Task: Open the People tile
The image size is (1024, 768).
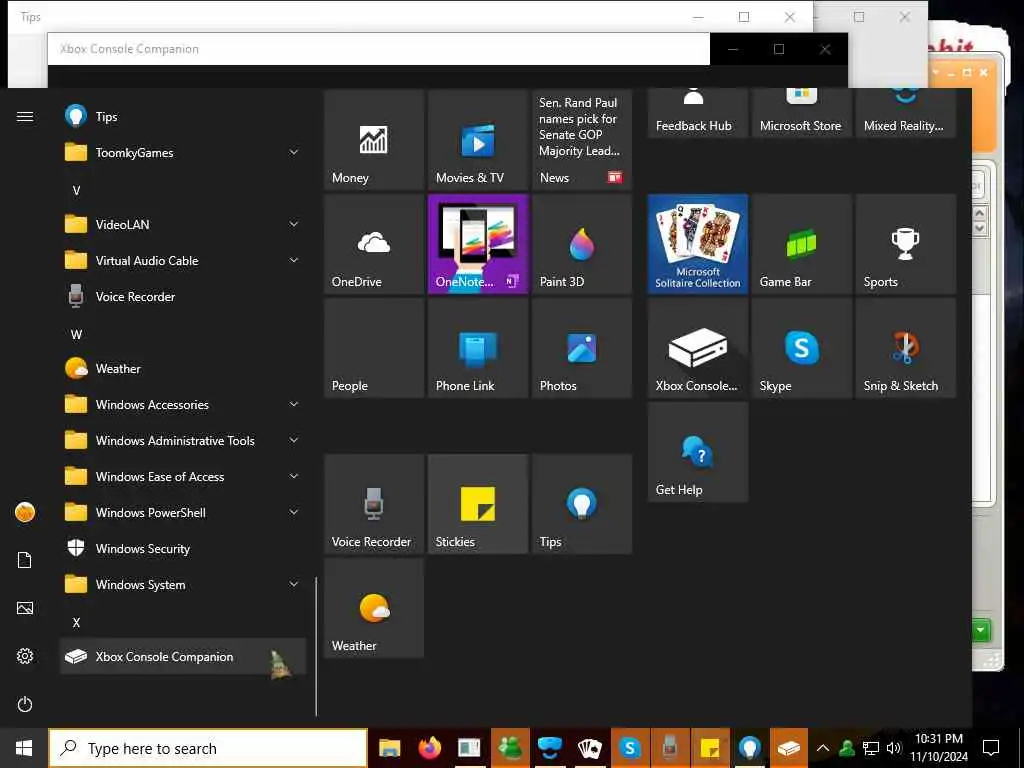Action: click(374, 347)
